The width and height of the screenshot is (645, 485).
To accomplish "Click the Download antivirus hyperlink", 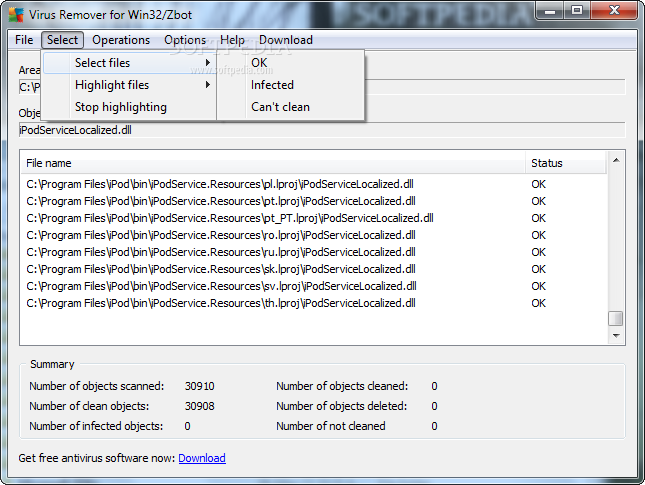I will pyautogui.click(x=202, y=458).
